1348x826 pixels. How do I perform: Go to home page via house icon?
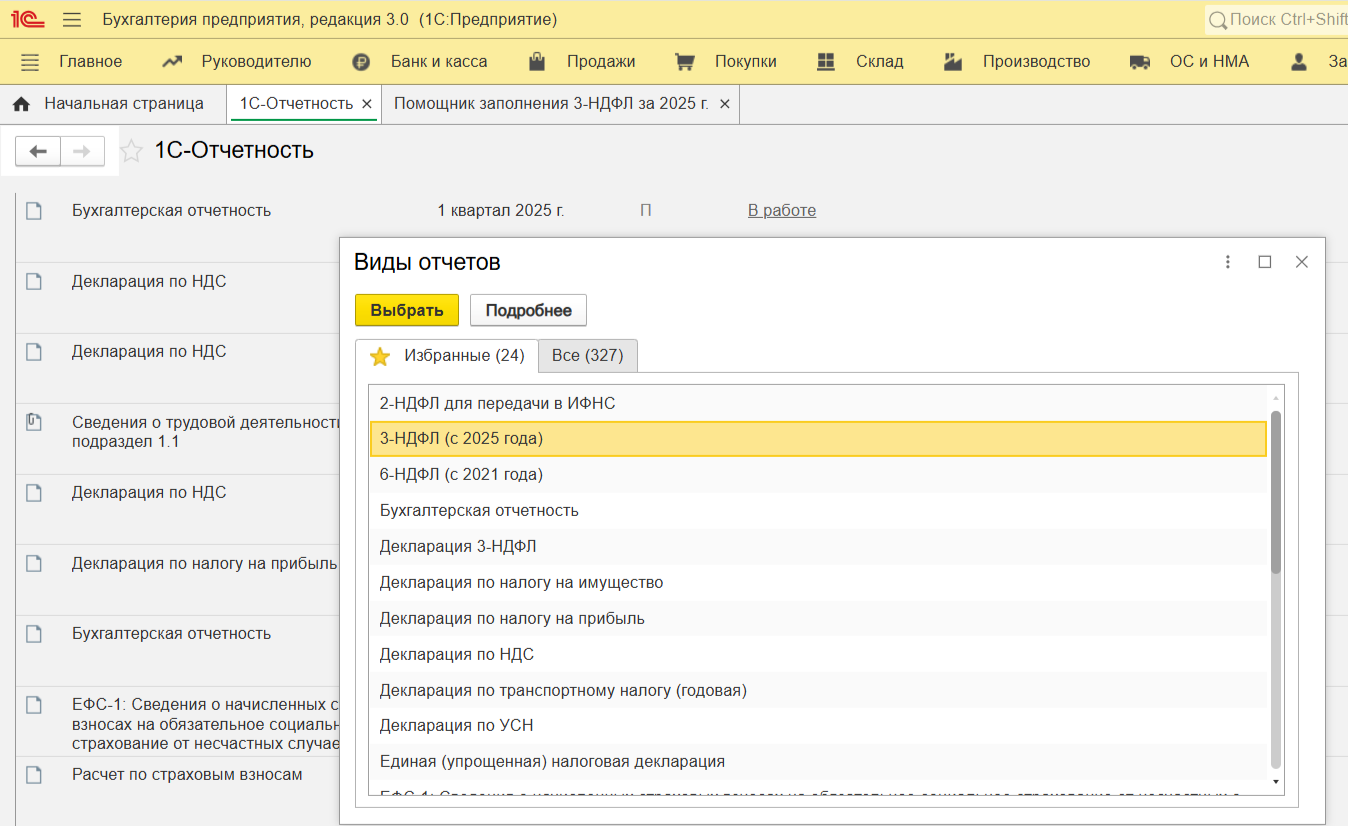(x=21, y=104)
